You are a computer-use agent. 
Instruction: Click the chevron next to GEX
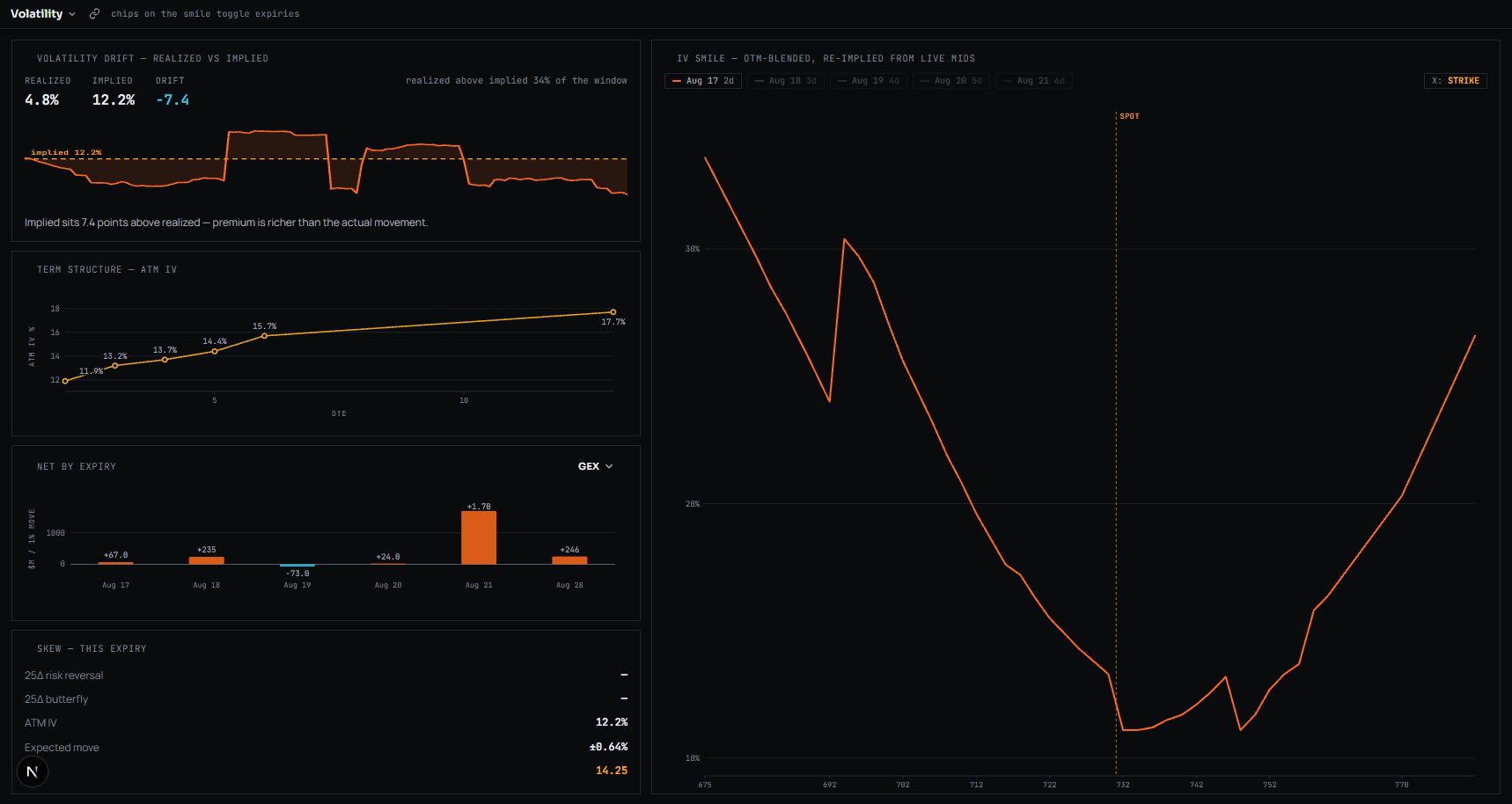(x=609, y=466)
